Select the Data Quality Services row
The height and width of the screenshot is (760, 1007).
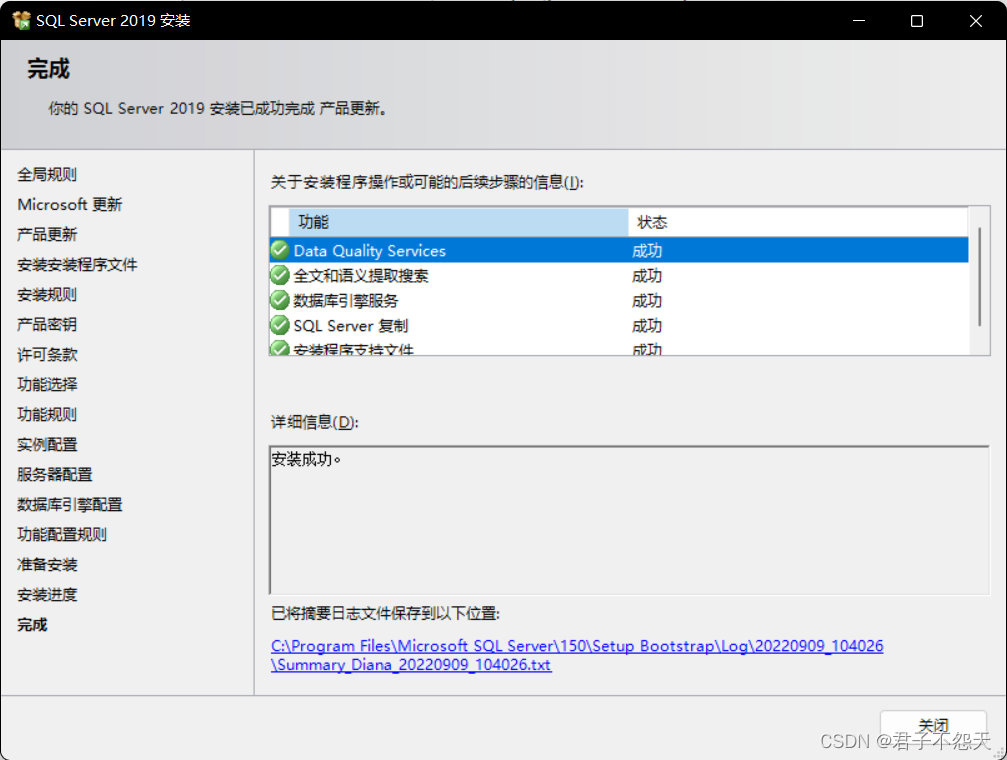(619, 250)
